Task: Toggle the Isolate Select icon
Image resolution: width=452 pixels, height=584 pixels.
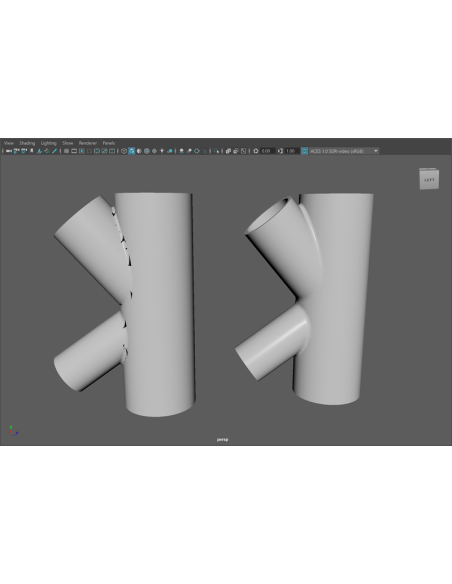Action: 217,151
